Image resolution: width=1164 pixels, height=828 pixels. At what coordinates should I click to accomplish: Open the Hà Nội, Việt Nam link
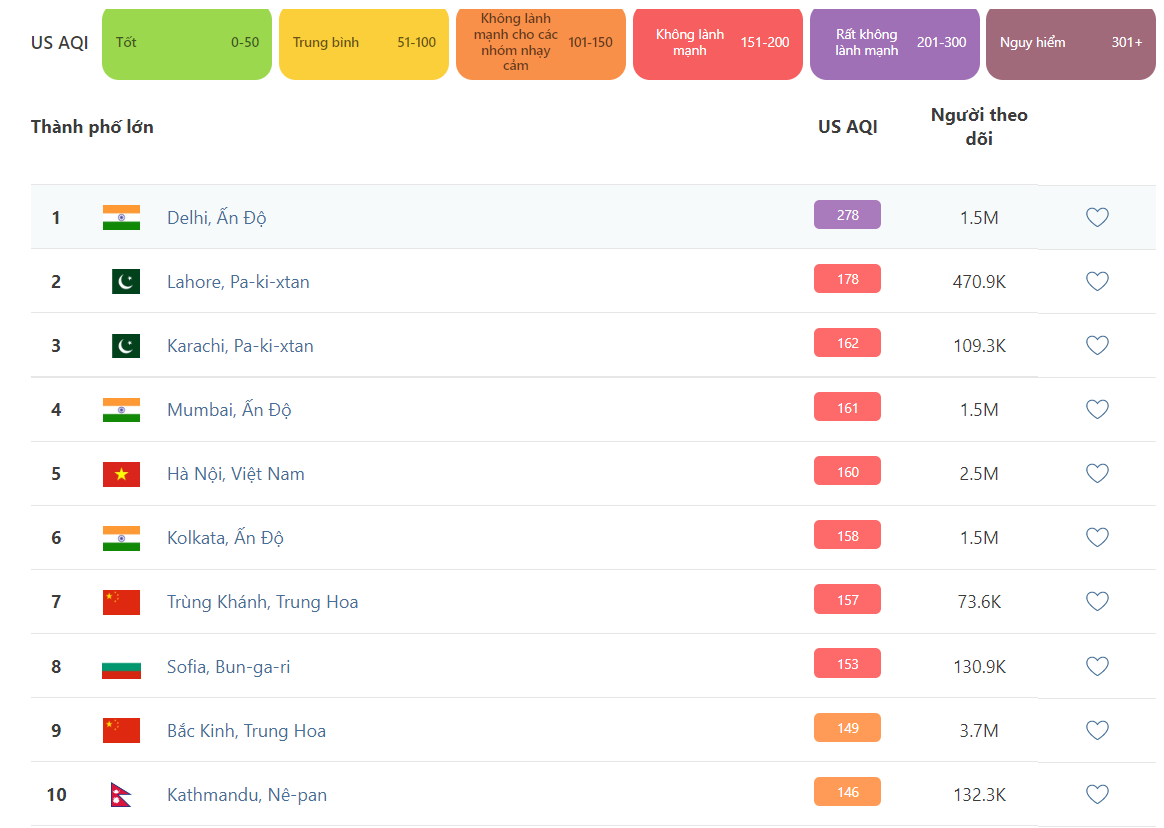(235, 473)
